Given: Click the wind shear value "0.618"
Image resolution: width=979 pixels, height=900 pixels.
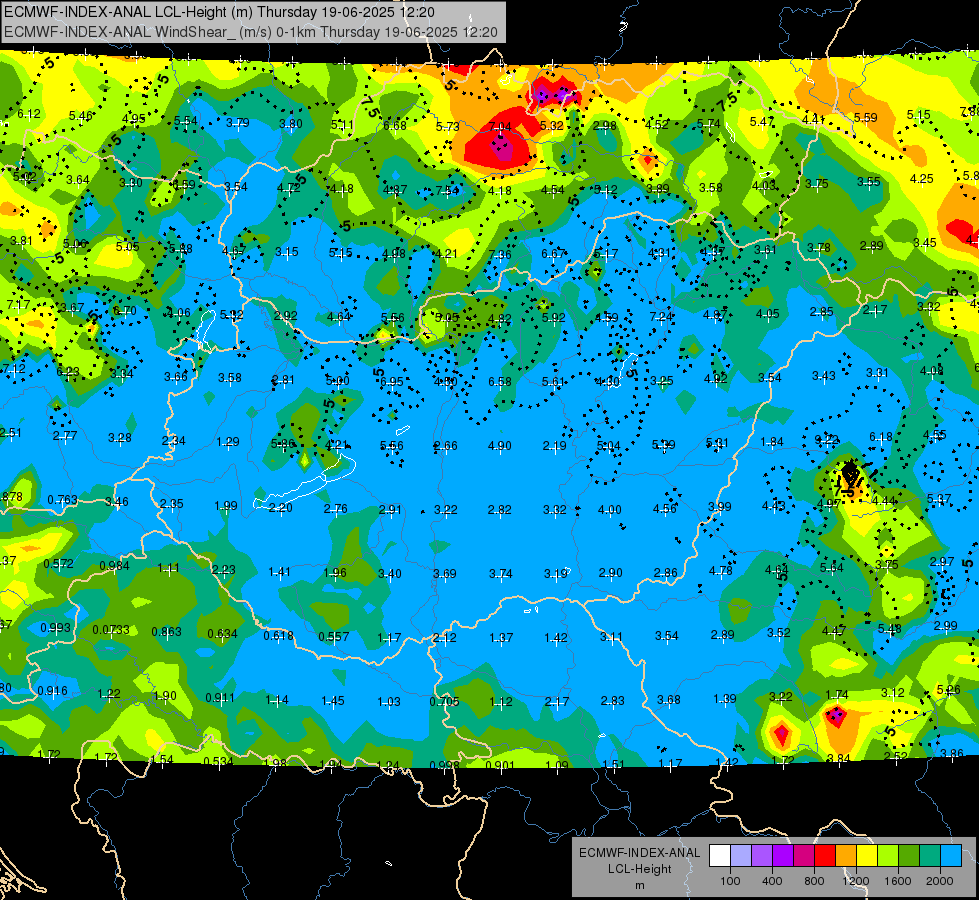Looking at the screenshot, I should (278, 636).
